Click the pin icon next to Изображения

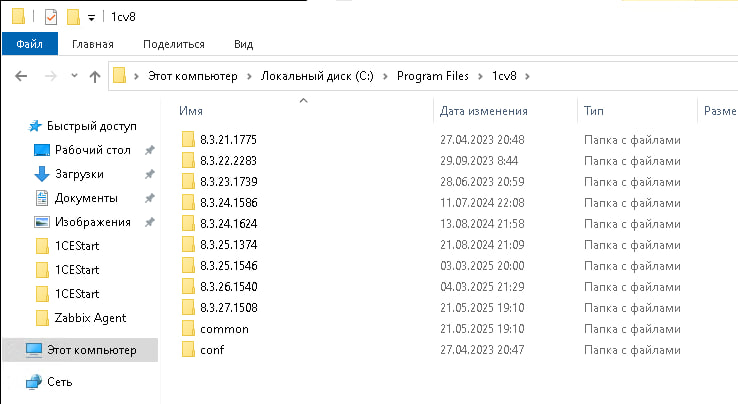tap(150, 222)
